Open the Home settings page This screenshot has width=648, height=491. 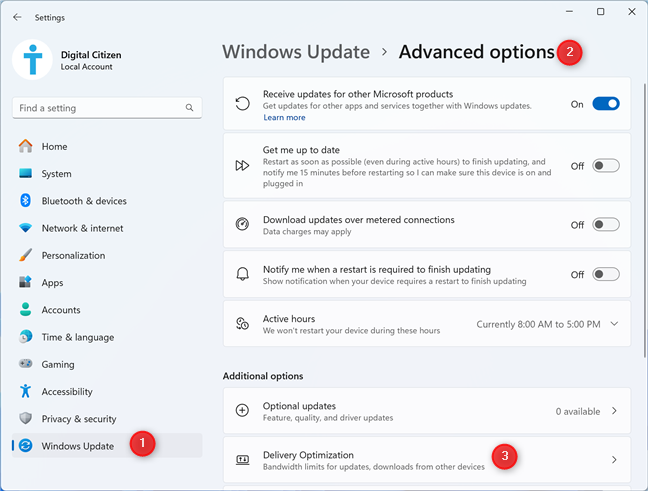107,146
